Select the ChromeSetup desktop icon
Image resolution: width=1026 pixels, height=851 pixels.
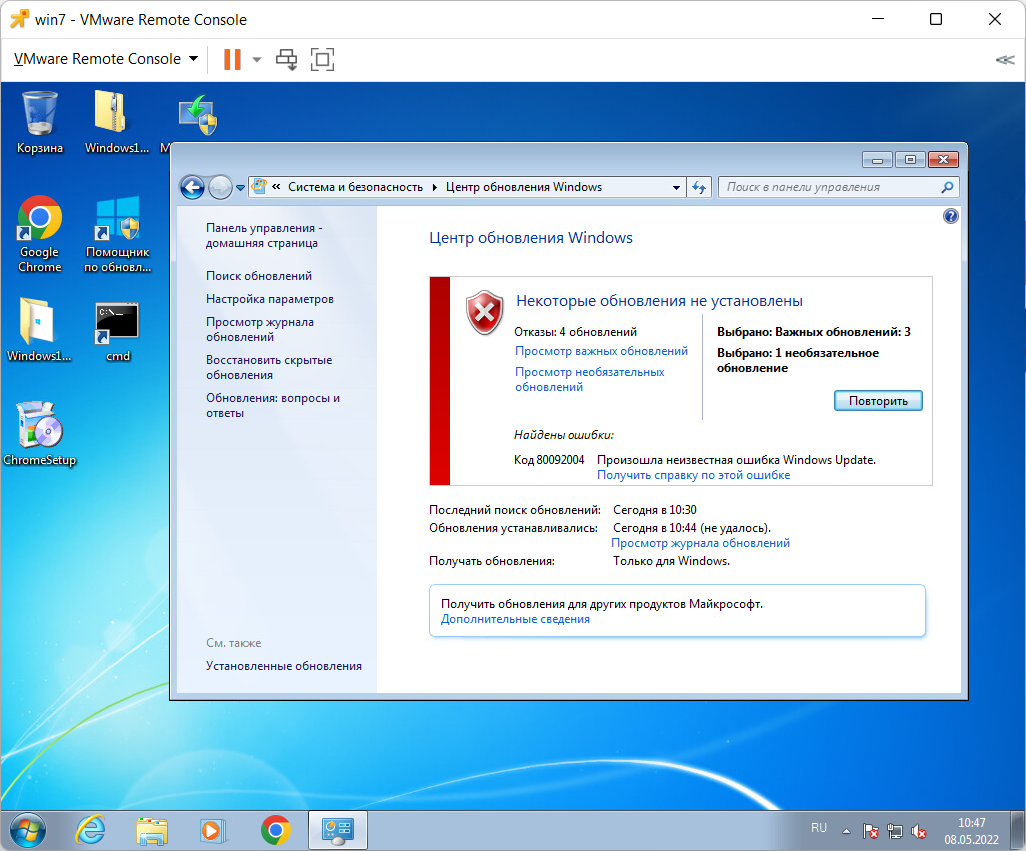point(39,434)
